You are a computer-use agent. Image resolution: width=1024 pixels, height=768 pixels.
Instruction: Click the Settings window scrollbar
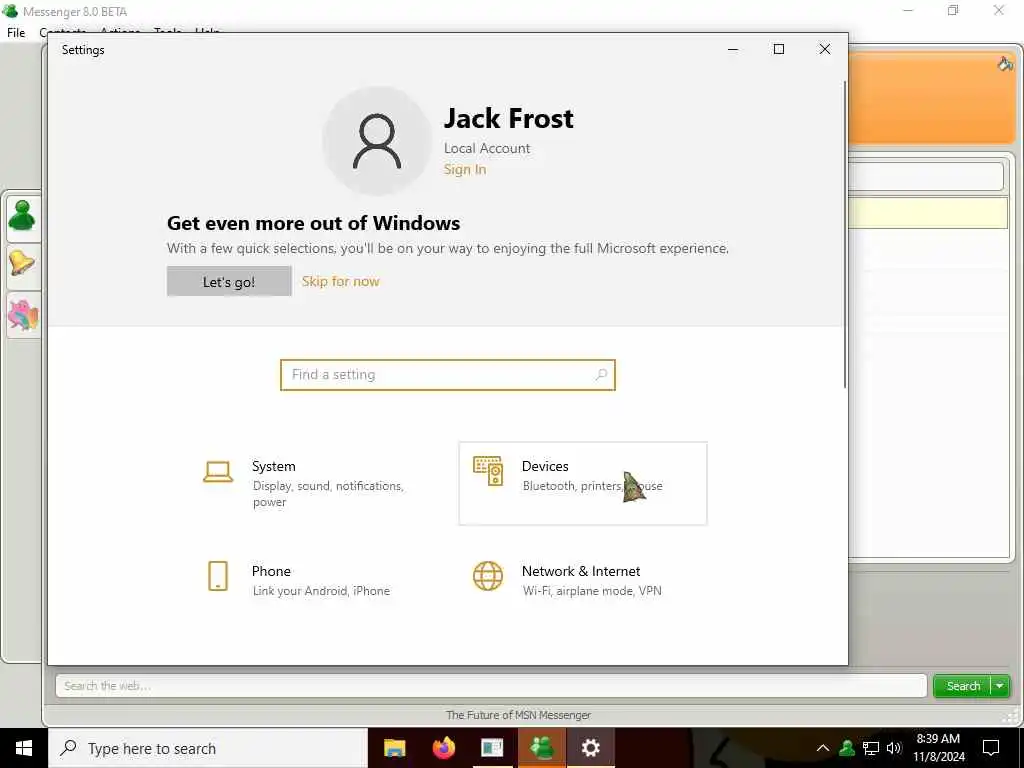coord(845,234)
